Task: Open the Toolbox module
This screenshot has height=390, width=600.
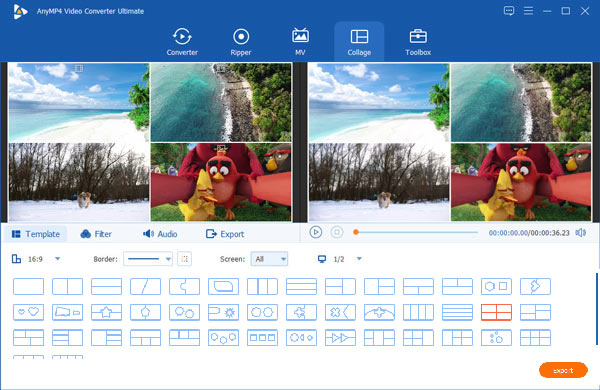Action: coord(418,42)
